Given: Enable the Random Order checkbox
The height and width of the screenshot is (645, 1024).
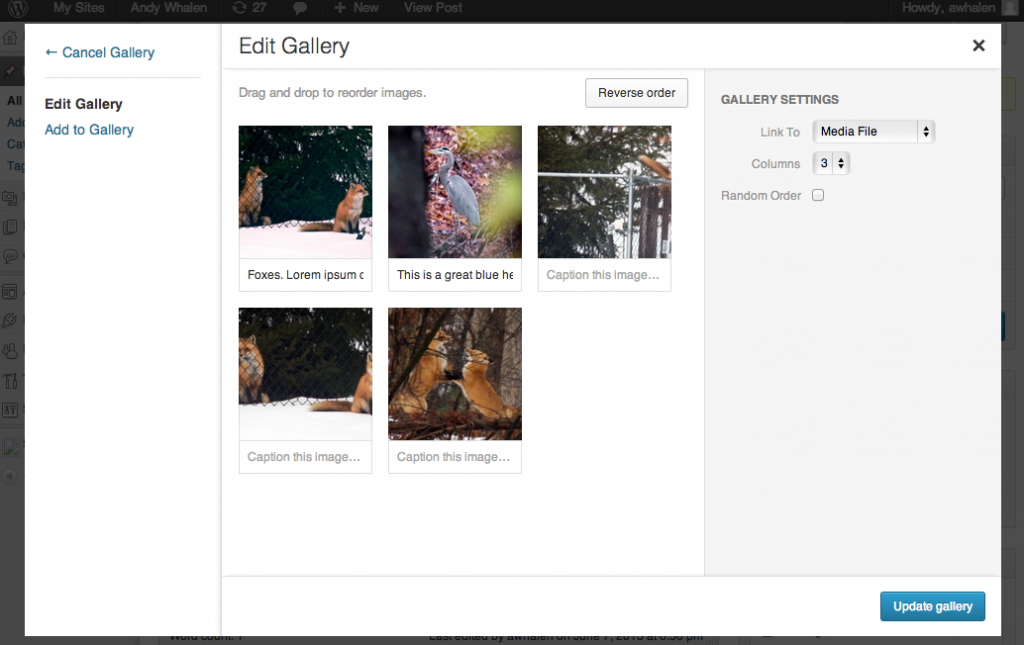Looking at the screenshot, I should coord(818,195).
